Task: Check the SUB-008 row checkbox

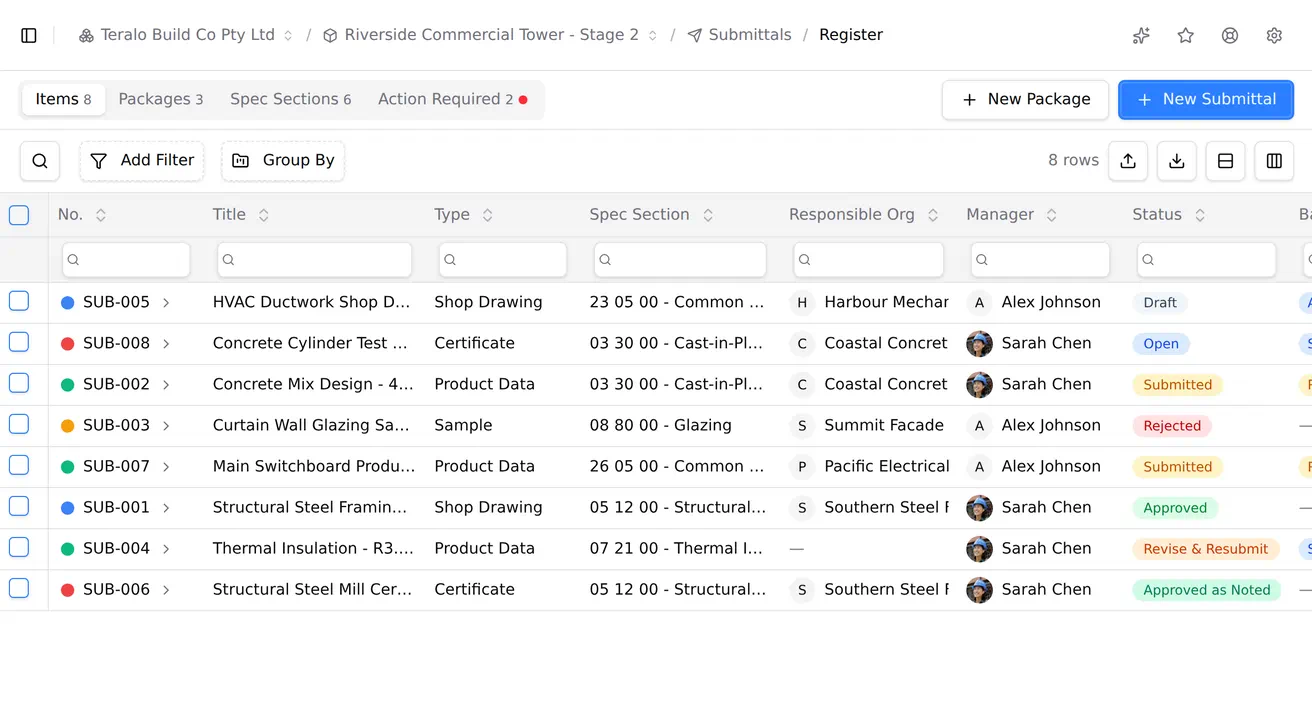Action: coord(19,342)
